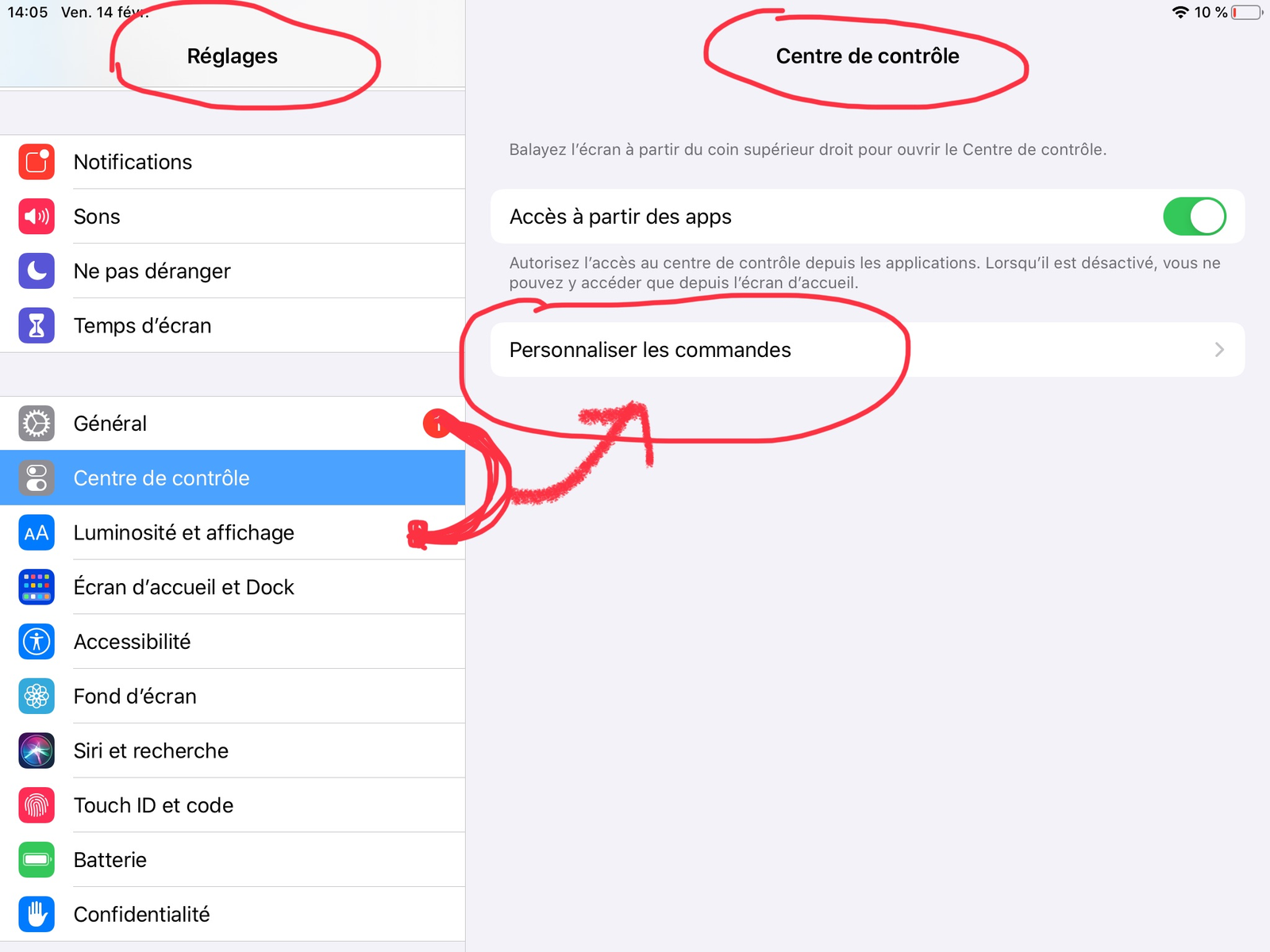This screenshot has height=952, width=1270.
Task: Tap the Confidentialité hand icon
Action: tap(37, 915)
